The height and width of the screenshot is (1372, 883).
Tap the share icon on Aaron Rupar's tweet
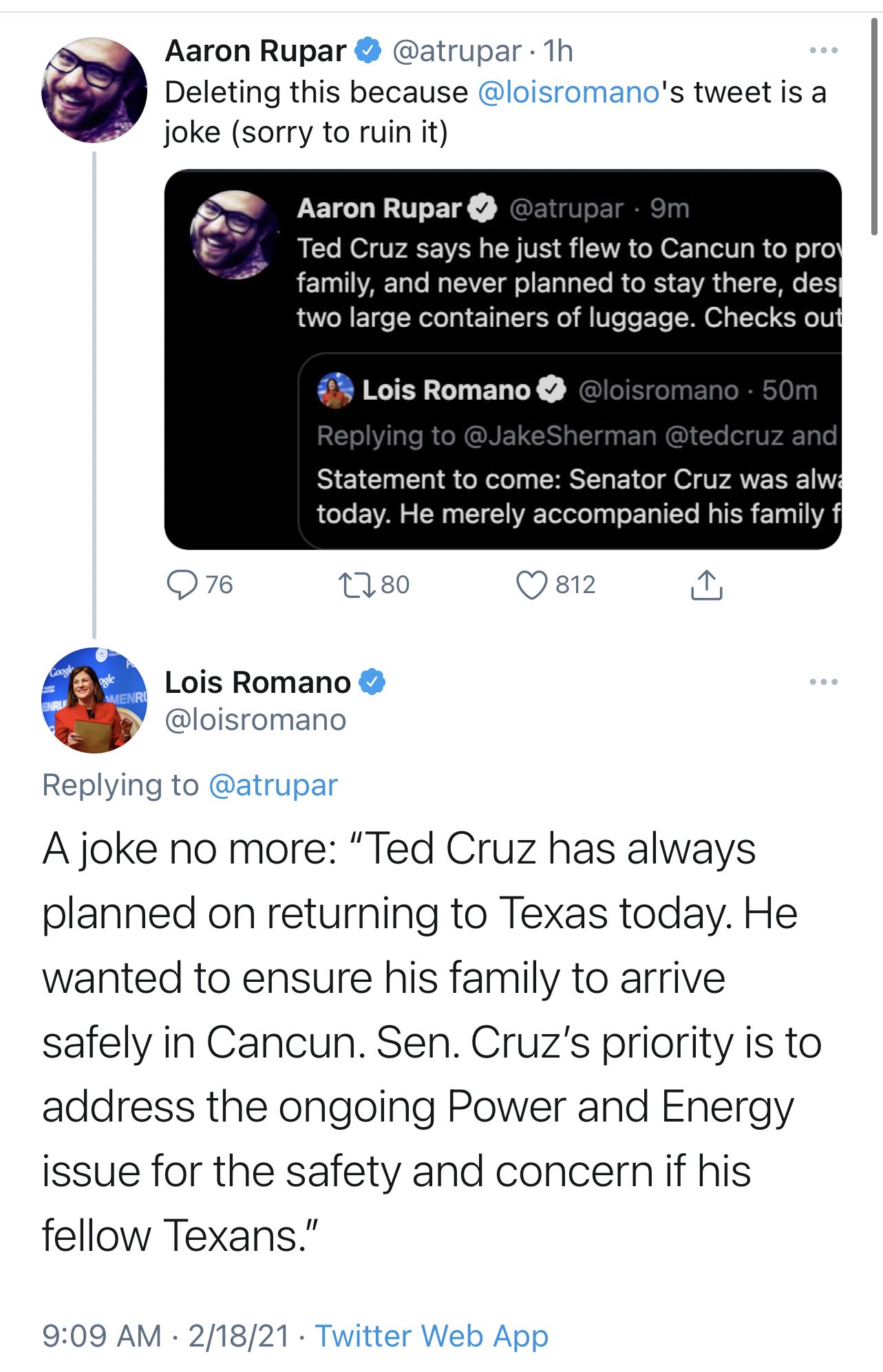pyautogui.click(x=706, y=585)
